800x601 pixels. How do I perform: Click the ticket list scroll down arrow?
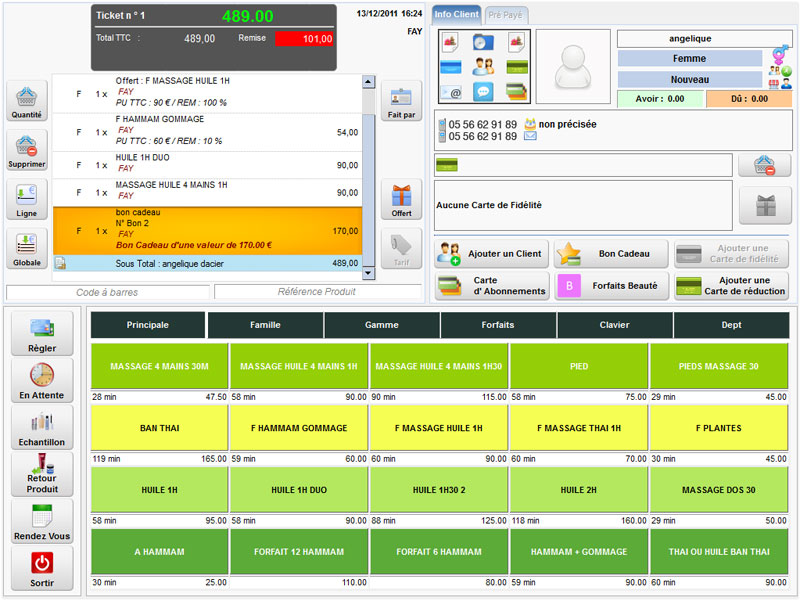click(369, 273)
